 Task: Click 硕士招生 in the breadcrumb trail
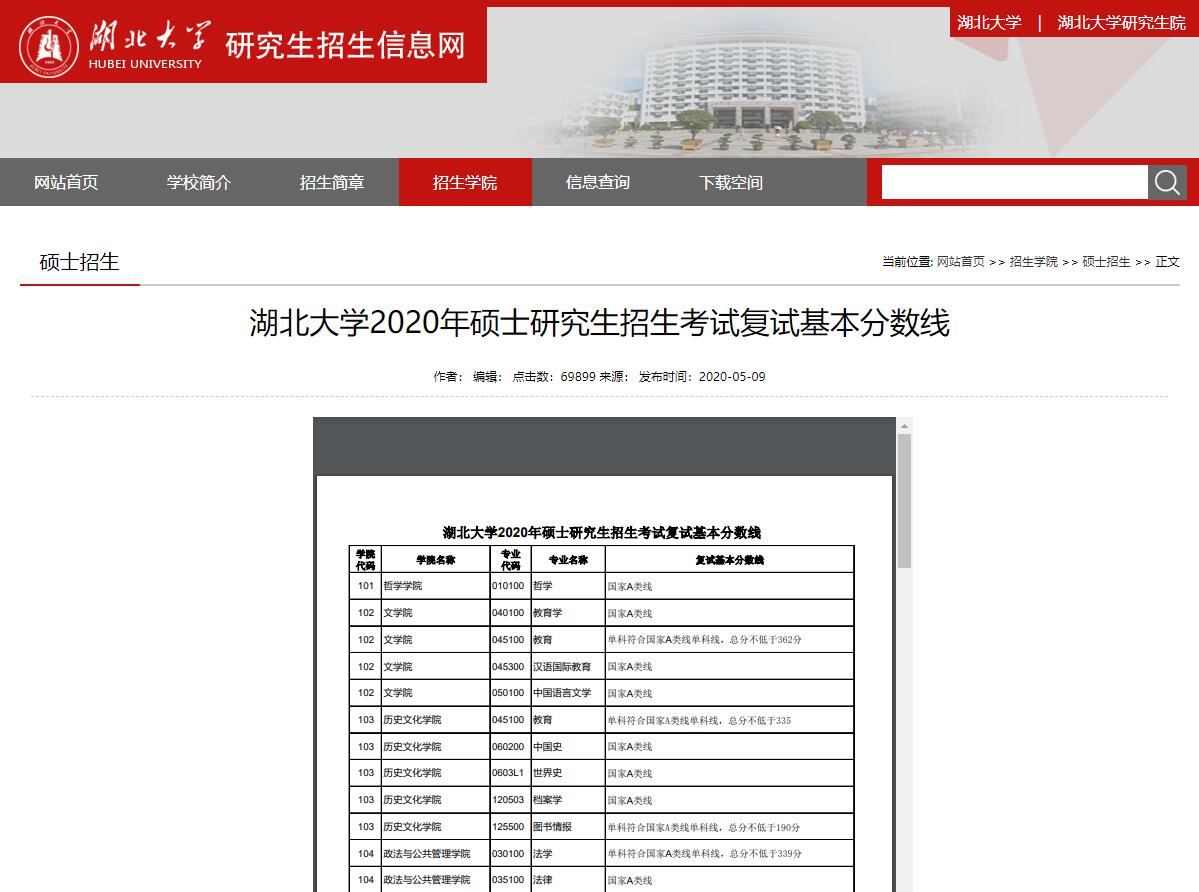1106,262
